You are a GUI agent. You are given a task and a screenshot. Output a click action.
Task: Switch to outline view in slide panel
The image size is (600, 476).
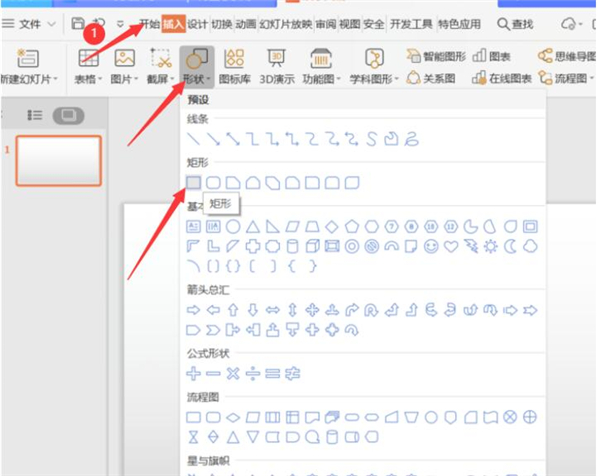tap(36, 116)
